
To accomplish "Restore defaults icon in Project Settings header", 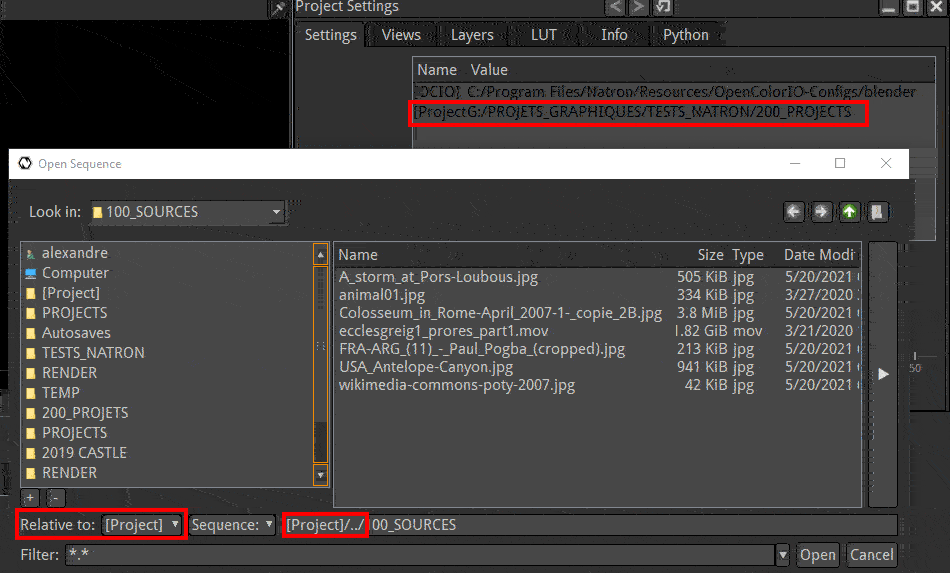I will (x=663, y=7).
